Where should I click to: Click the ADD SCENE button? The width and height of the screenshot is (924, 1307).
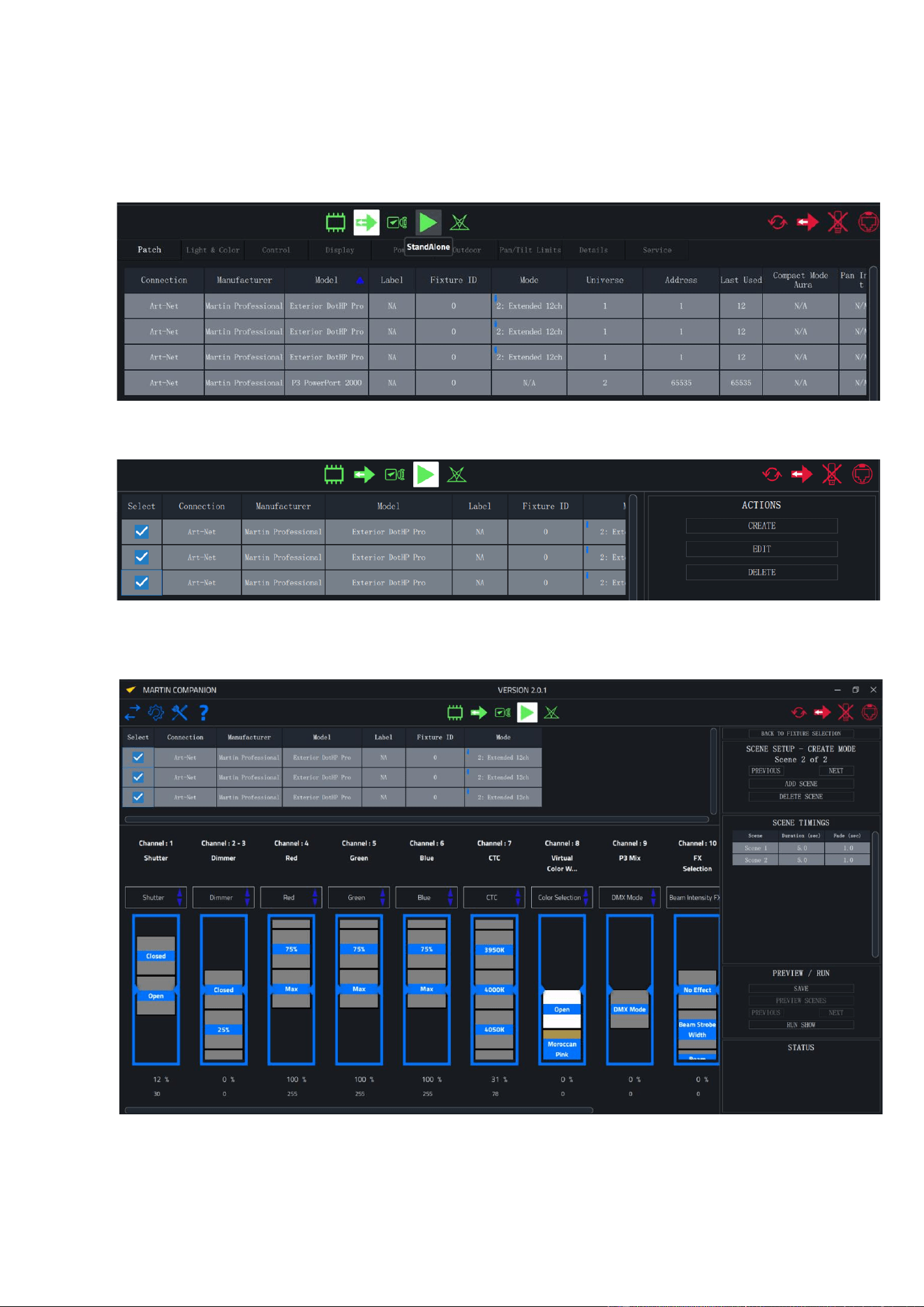(801, 784)
